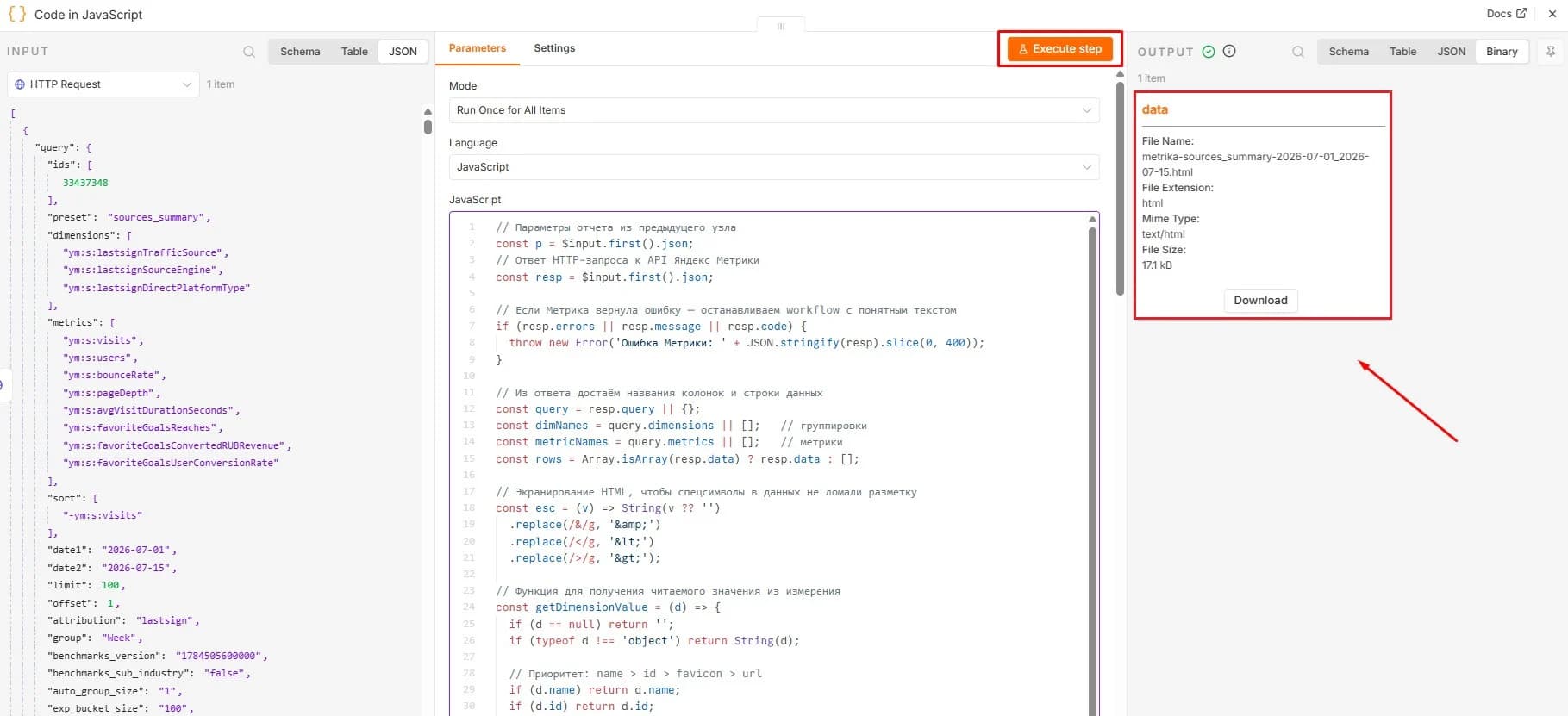Click the "text/html" mime type value

(x=1164, y=234)
